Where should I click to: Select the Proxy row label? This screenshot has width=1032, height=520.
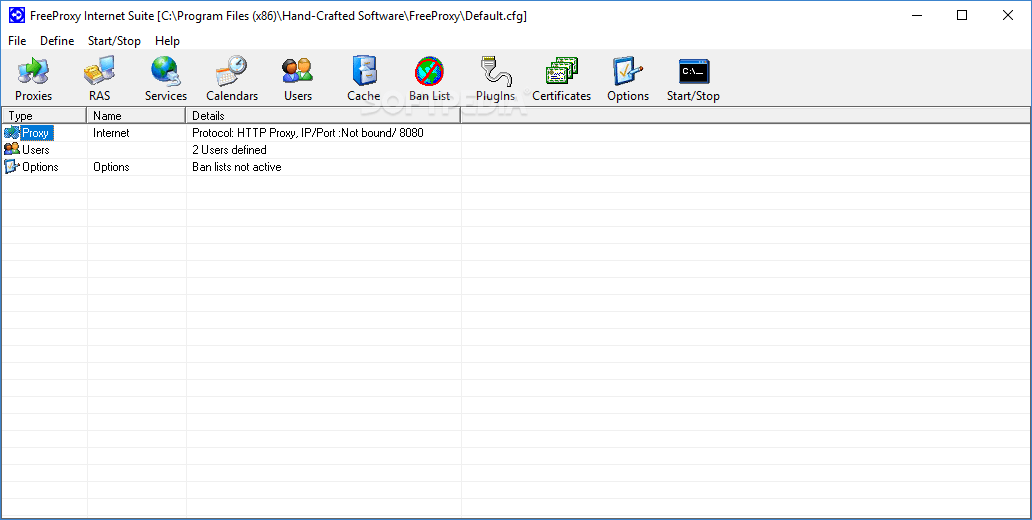tap(36, 133)
